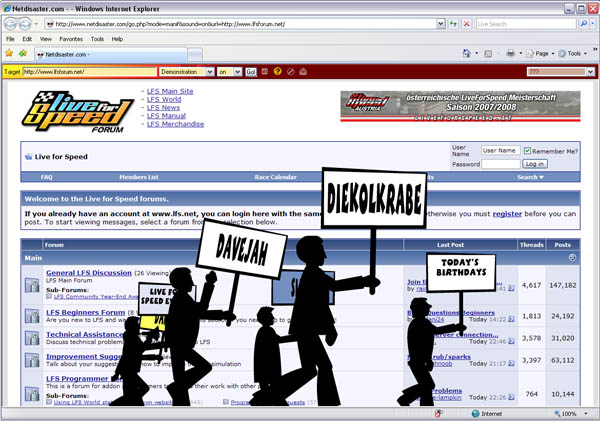This screenshot has height=421, width=600.
Task: Open the Race Calendar link
Action: (x=275, y=177)
